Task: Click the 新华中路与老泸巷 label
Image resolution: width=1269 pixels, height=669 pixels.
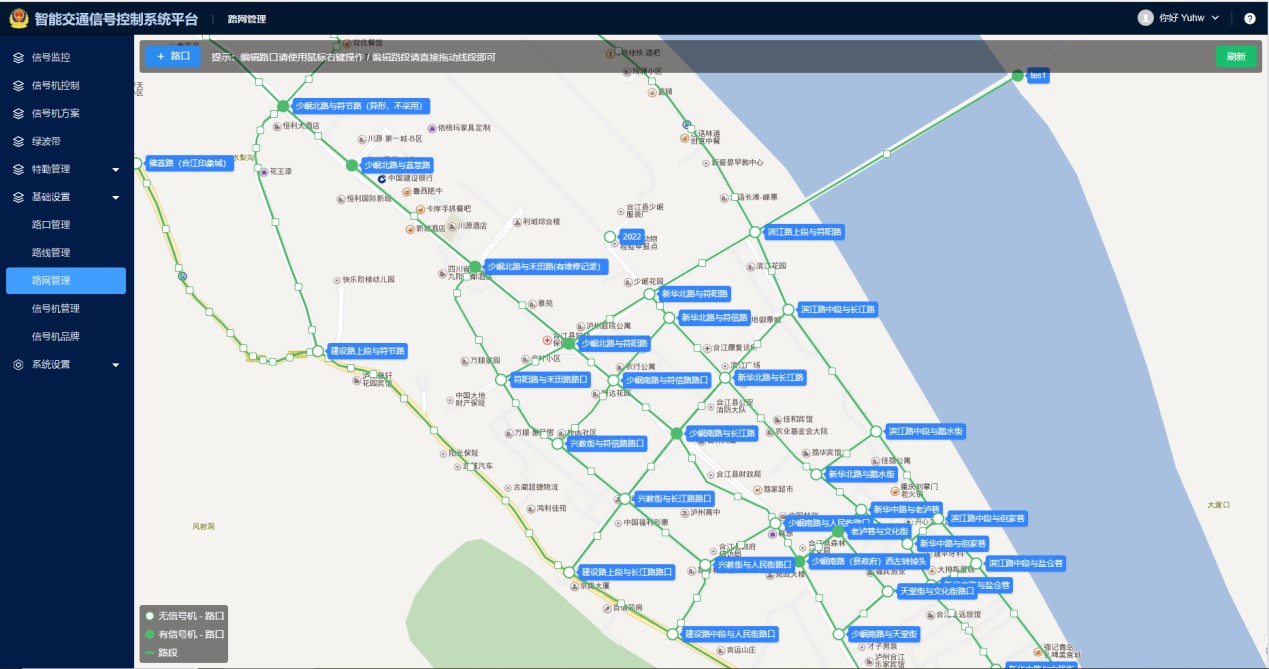Action: click(907, 510)
